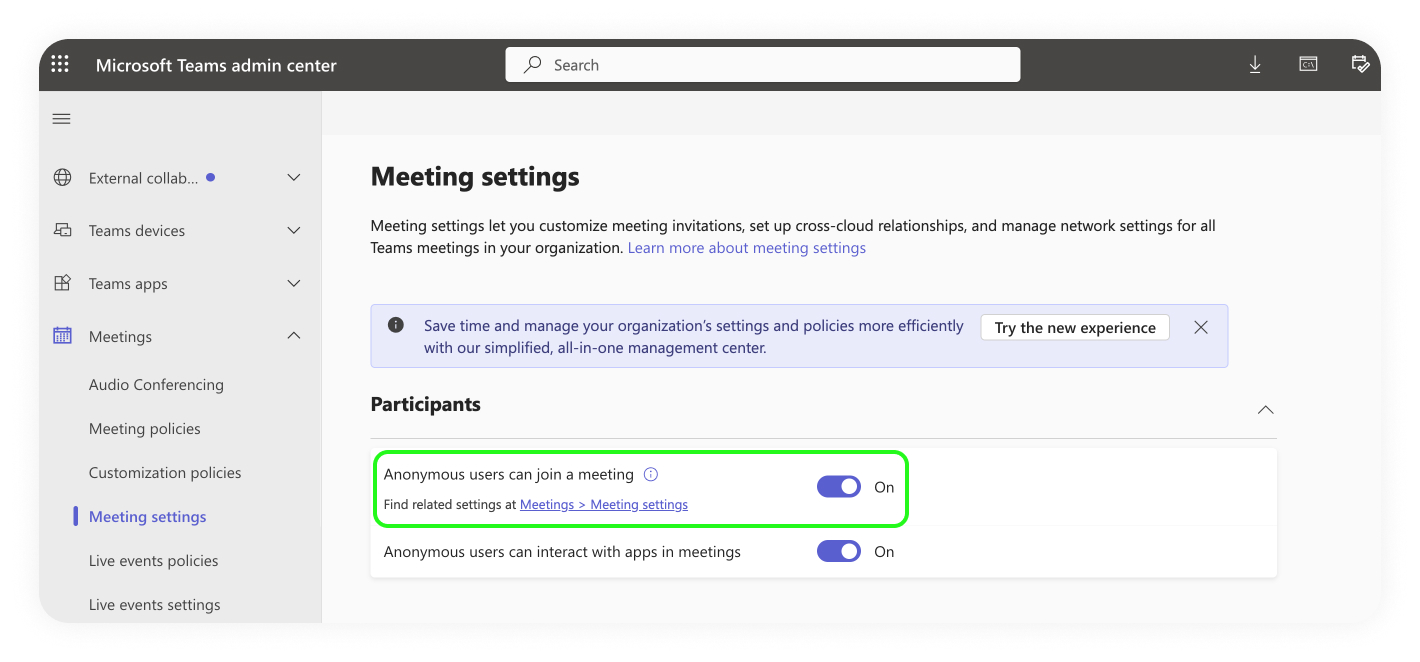1420x662 pixels.
Task: Turn off Anonymous users can join a meeting
Action: click(839, 487)
